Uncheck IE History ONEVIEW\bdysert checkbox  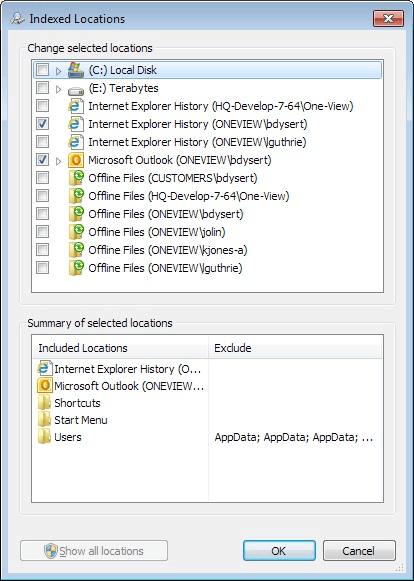click(x=42, y=123)
